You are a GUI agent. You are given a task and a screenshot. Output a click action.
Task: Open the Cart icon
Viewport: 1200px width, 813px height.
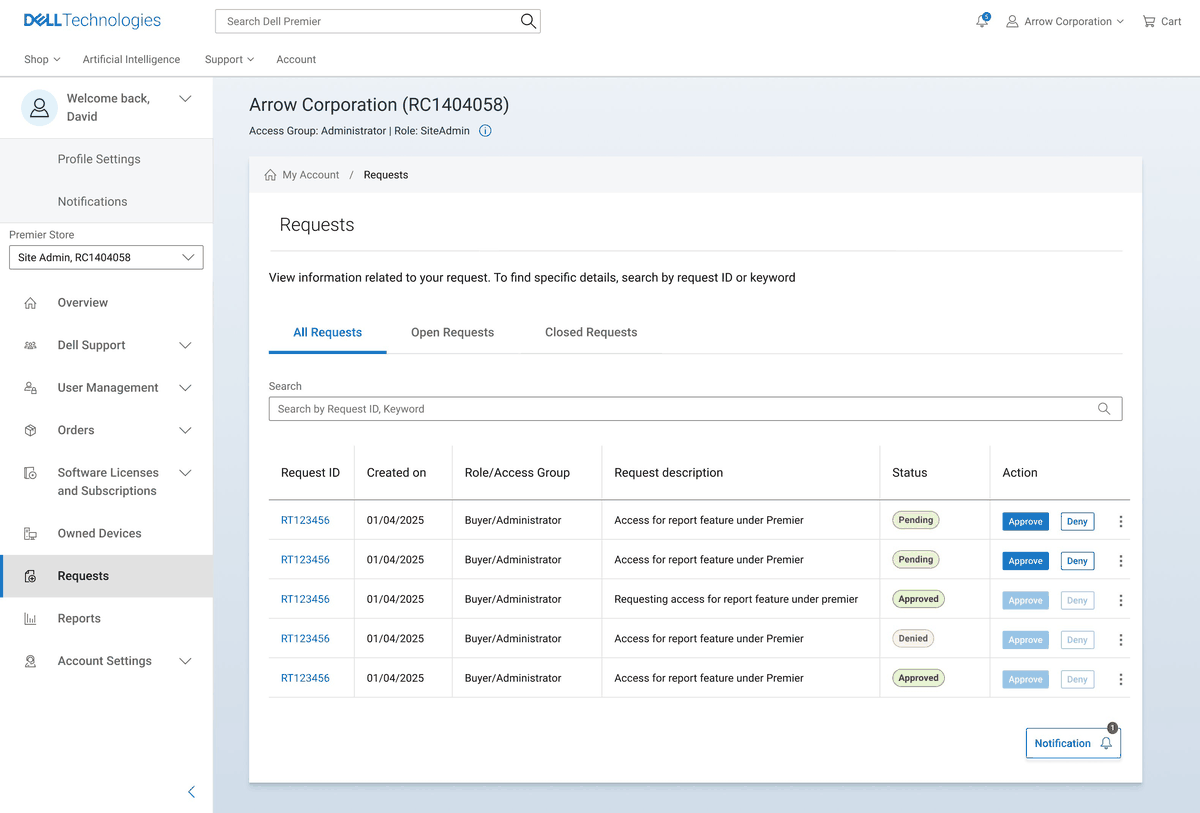[x=1148, y=21]
